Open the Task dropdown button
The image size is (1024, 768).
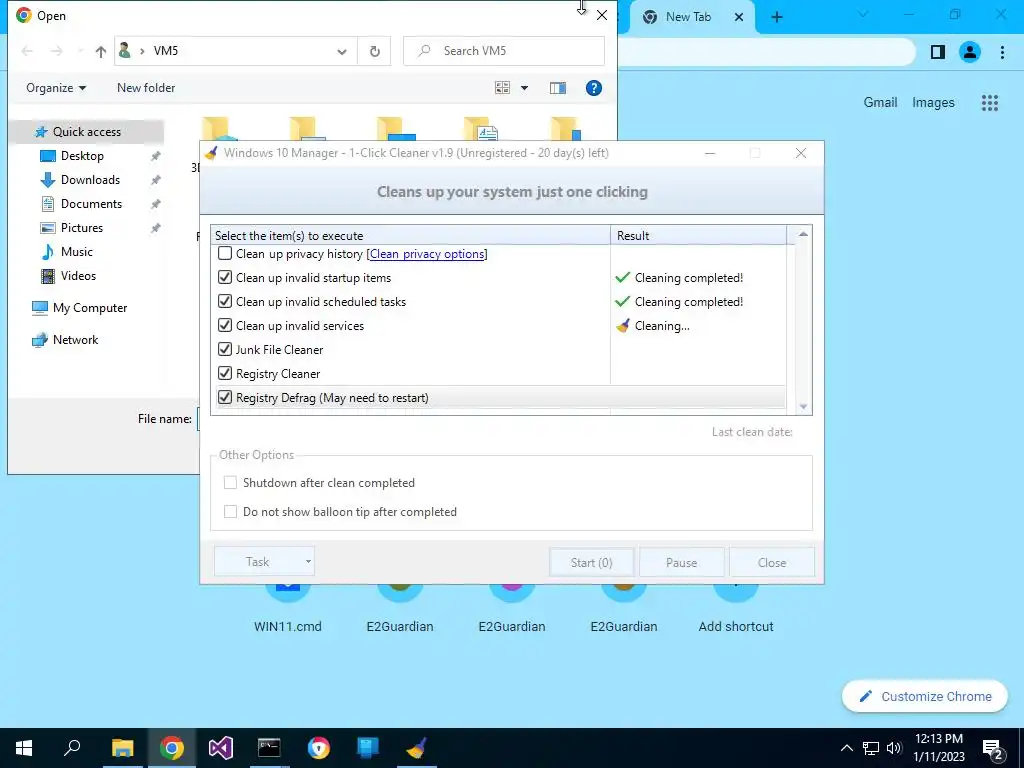[264, 562]
